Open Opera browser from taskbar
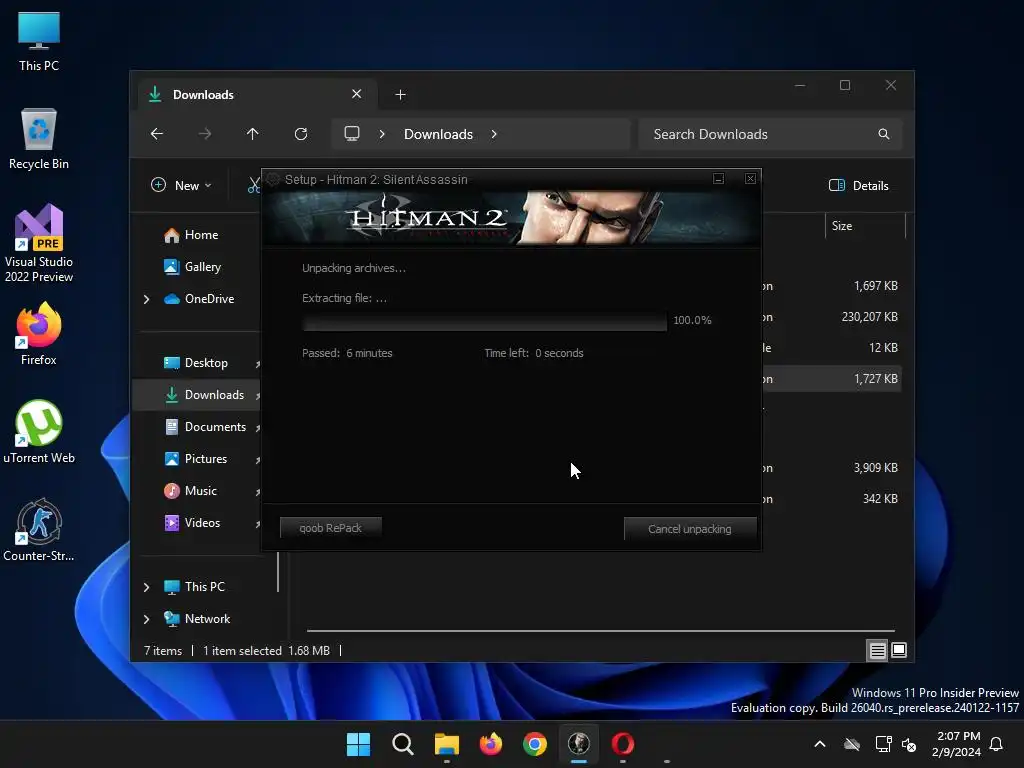The width and height of the screenshot is (1024, 768). 623,744
